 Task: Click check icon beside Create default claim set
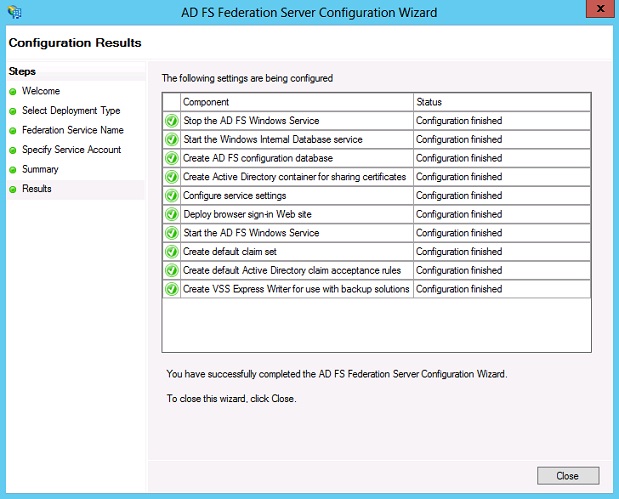tap(172, 252)
